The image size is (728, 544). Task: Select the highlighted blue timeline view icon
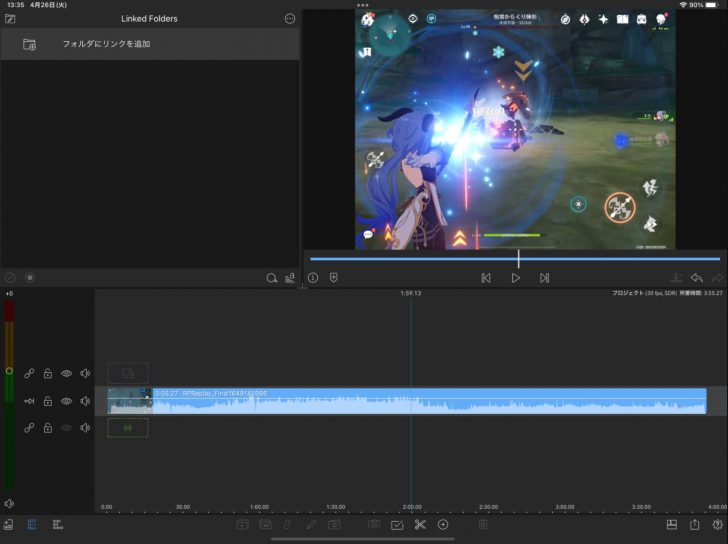(32, 525)
